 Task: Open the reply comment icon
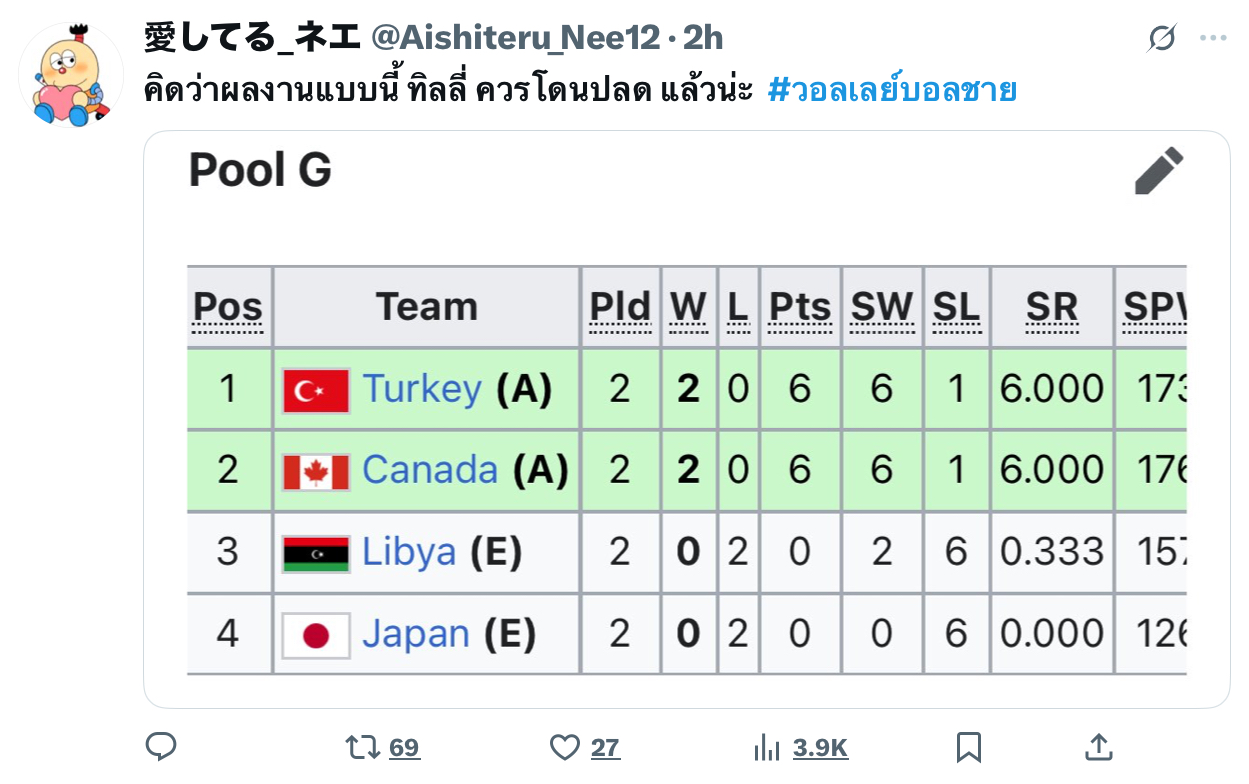click(161, 747)
